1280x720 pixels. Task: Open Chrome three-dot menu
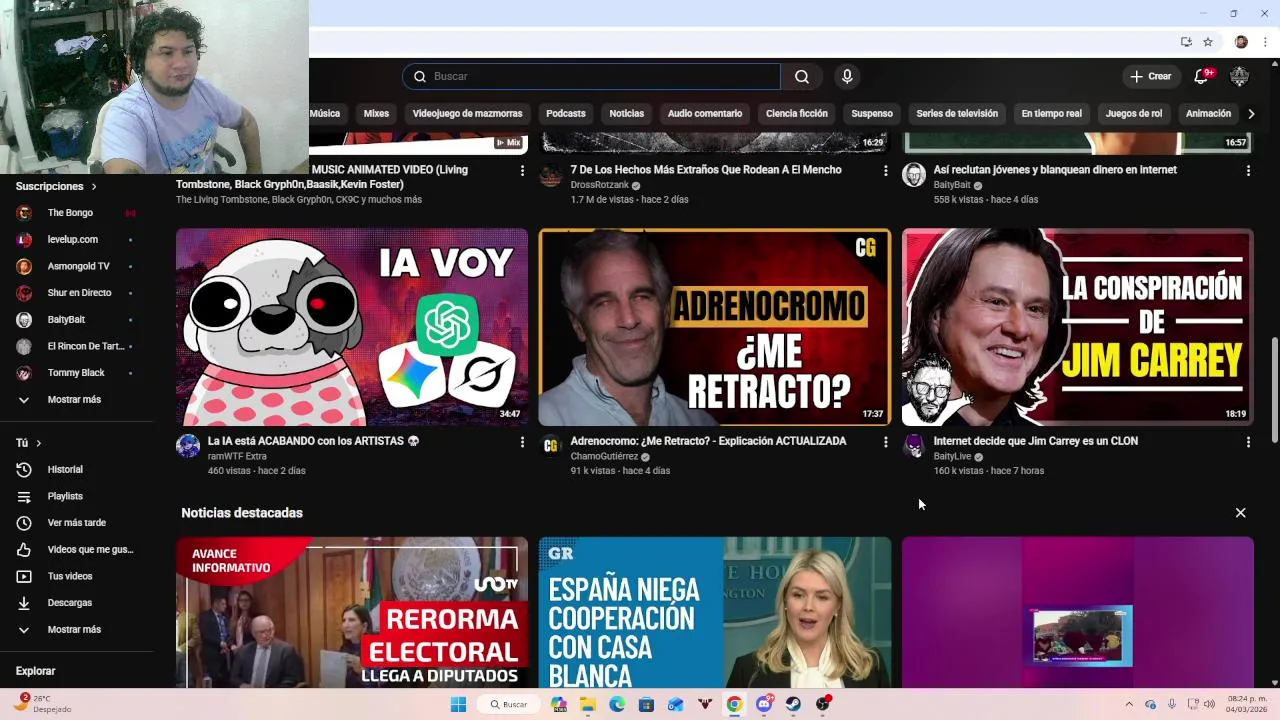click(1265, 42)
